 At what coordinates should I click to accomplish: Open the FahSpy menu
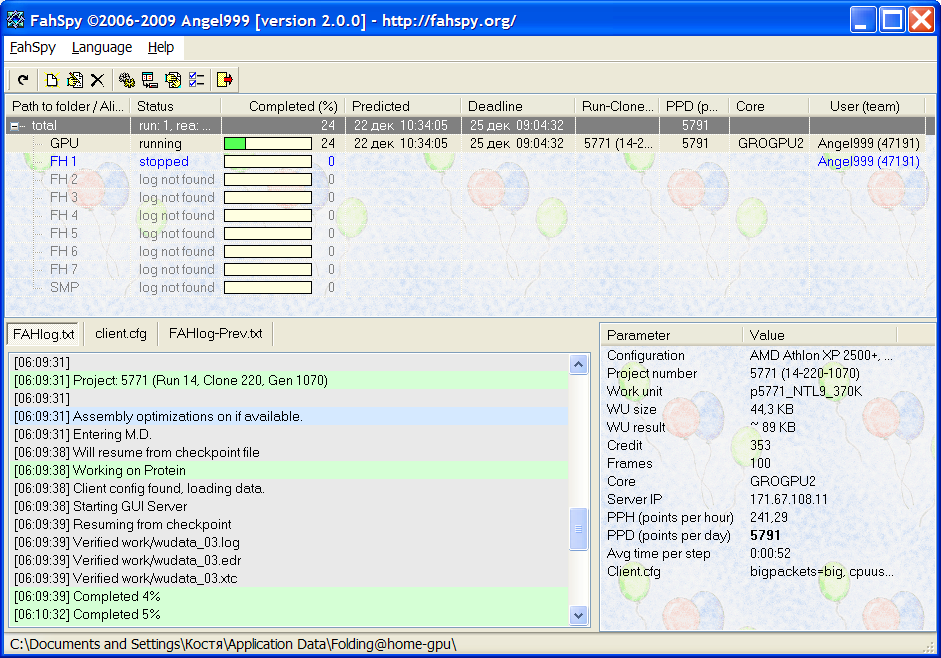[32, 47]
